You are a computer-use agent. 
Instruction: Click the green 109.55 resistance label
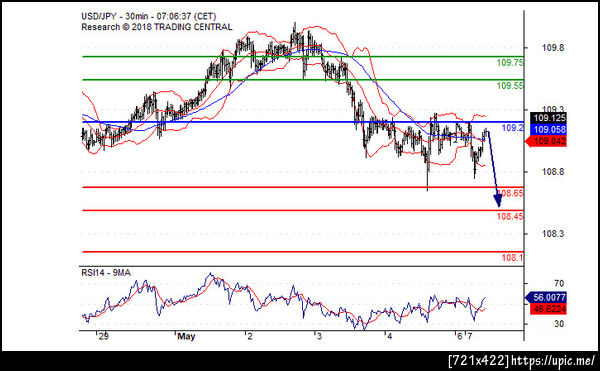coord(510,86)
